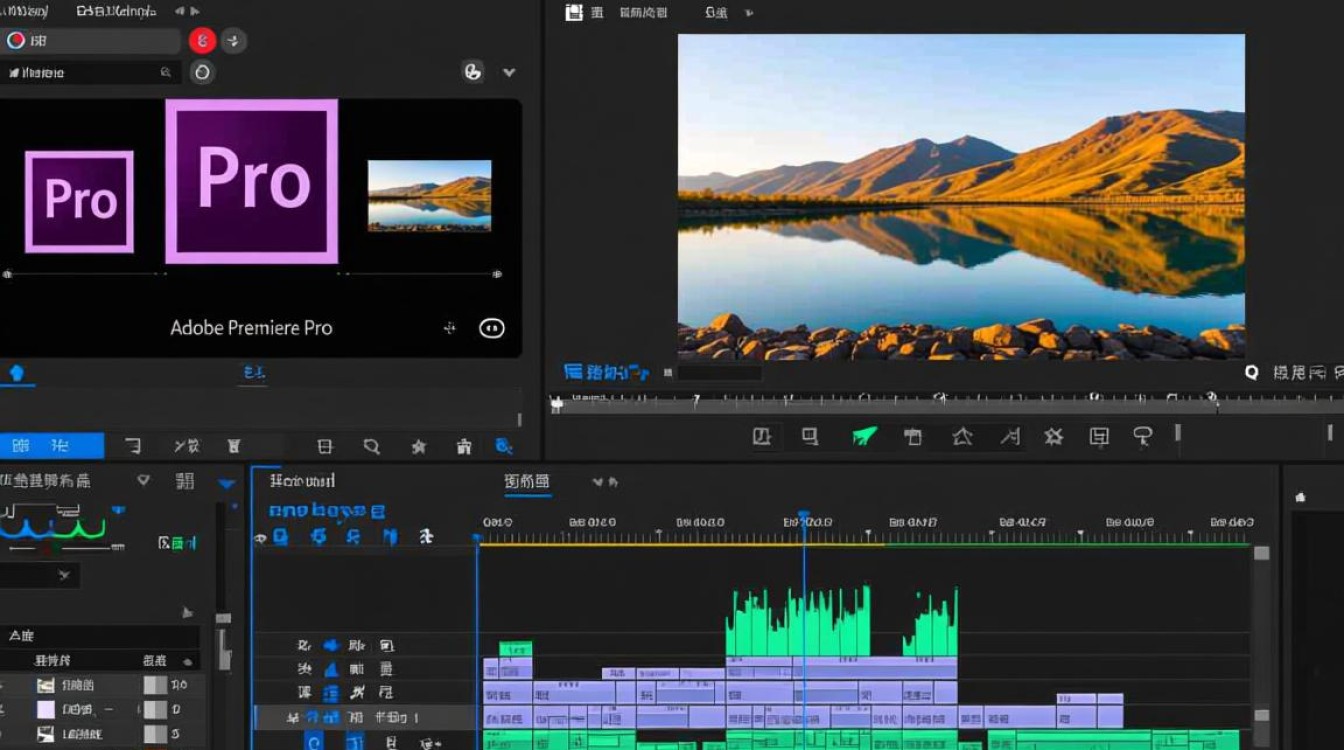Click the "Adobe Premiere Pro" caption
Viewport: 1344px width, 750px height.
[251, 328]
